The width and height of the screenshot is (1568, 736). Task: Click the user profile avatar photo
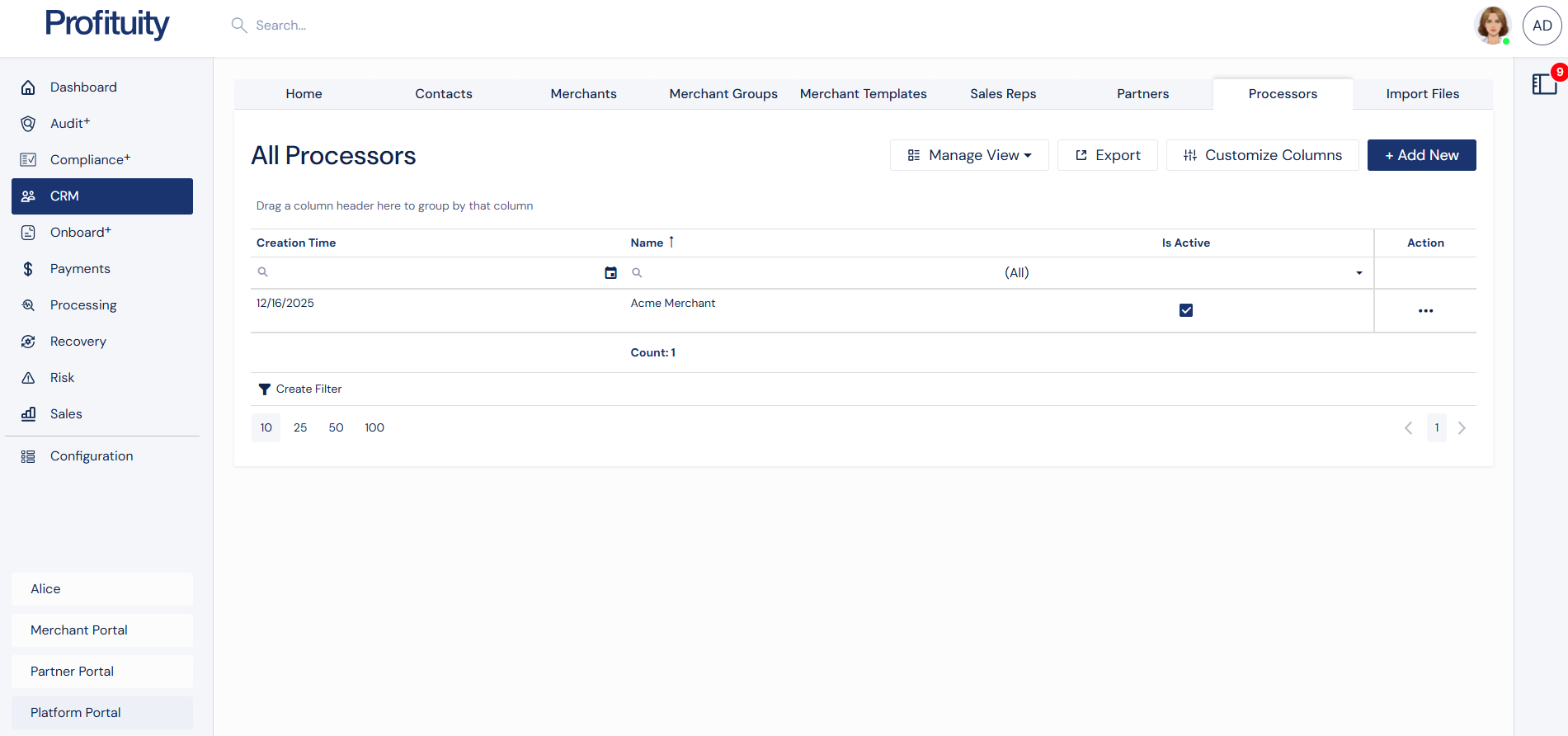click(x=1492, y=26)
